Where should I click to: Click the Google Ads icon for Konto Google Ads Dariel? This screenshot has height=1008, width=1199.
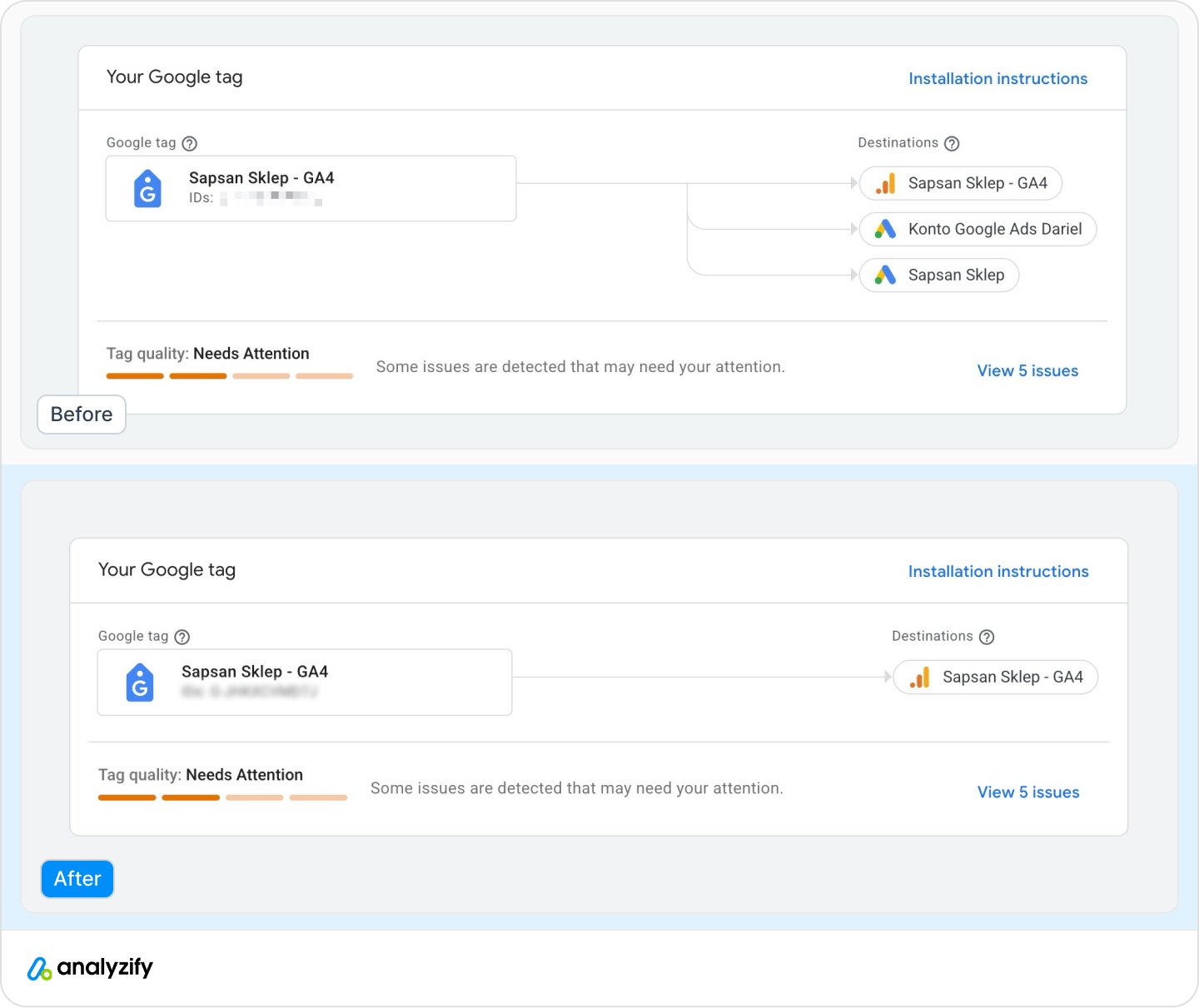pyautogui.click(x=886, y=229)
